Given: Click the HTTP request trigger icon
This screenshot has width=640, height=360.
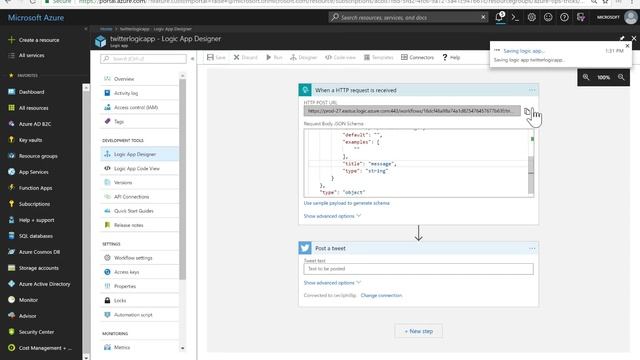Looking at the screenshot, I should (305, 90).
